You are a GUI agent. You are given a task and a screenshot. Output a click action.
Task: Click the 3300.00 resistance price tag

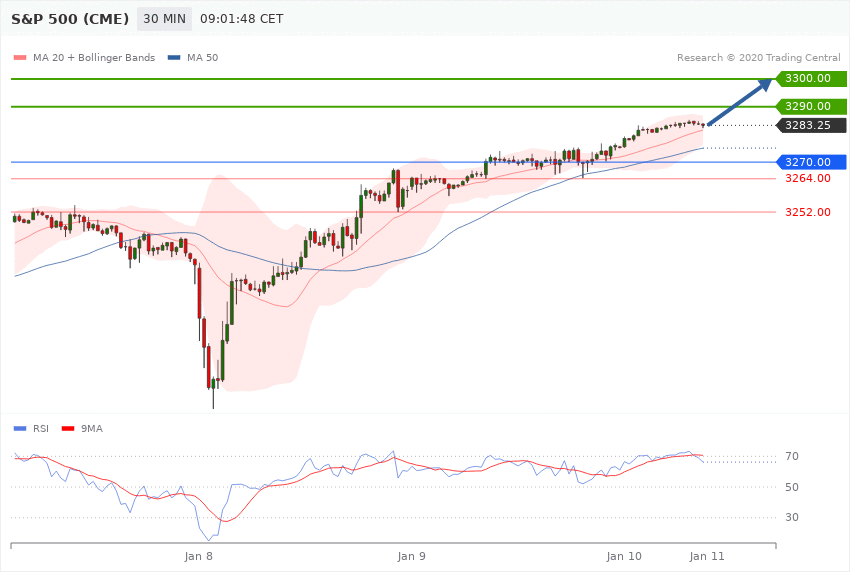[x=811, y=79]
